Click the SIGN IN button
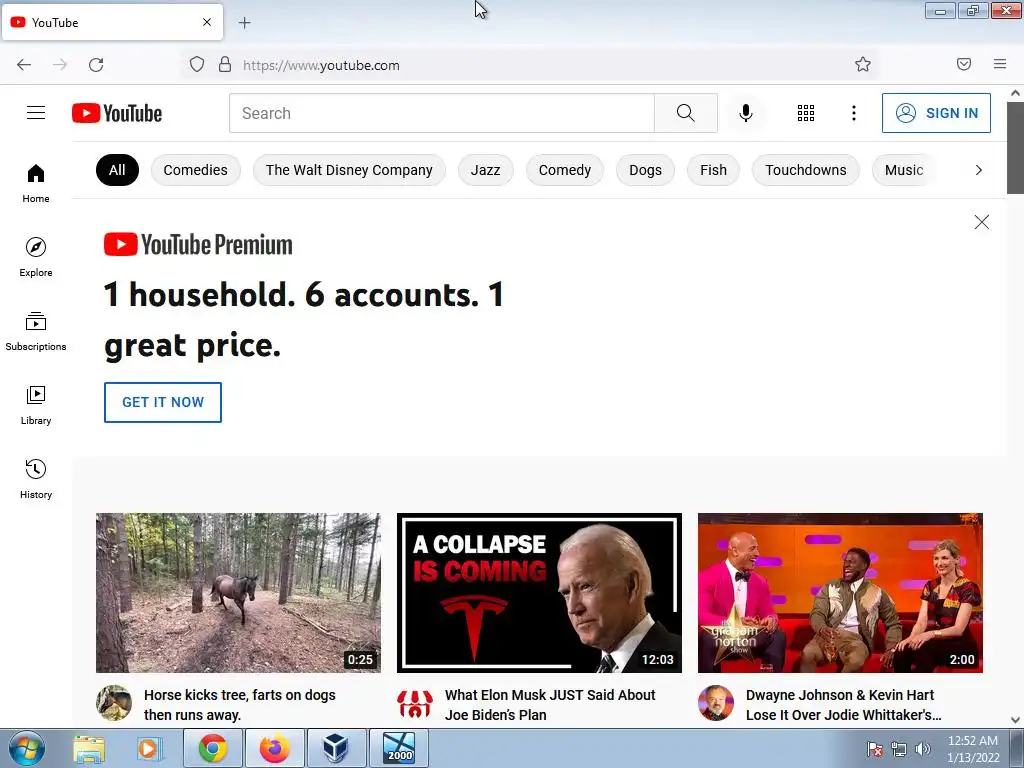The width and height of the screenshot is (1024, 768). pos(936,113)
